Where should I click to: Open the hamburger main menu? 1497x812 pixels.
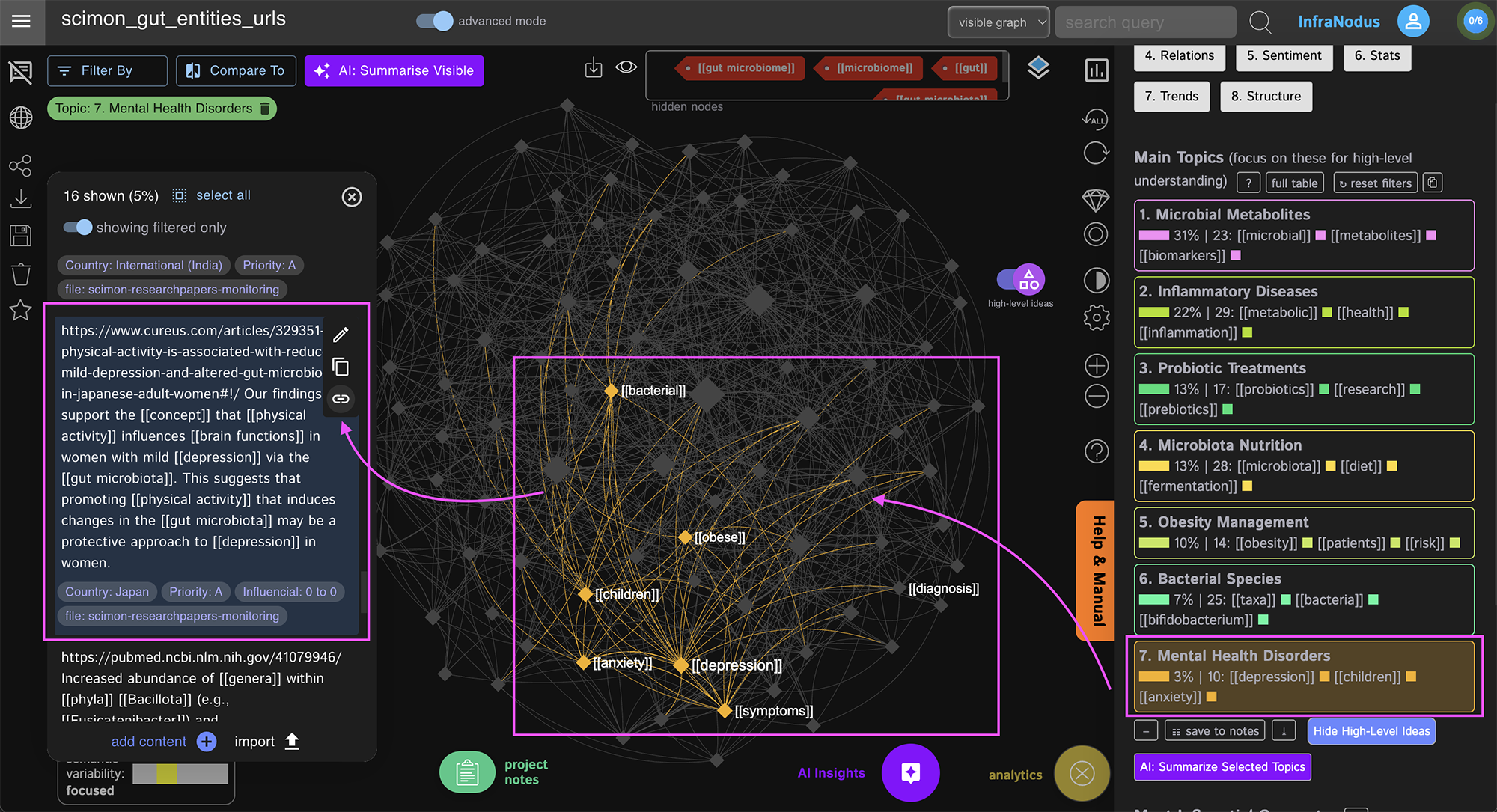(22, 21)
